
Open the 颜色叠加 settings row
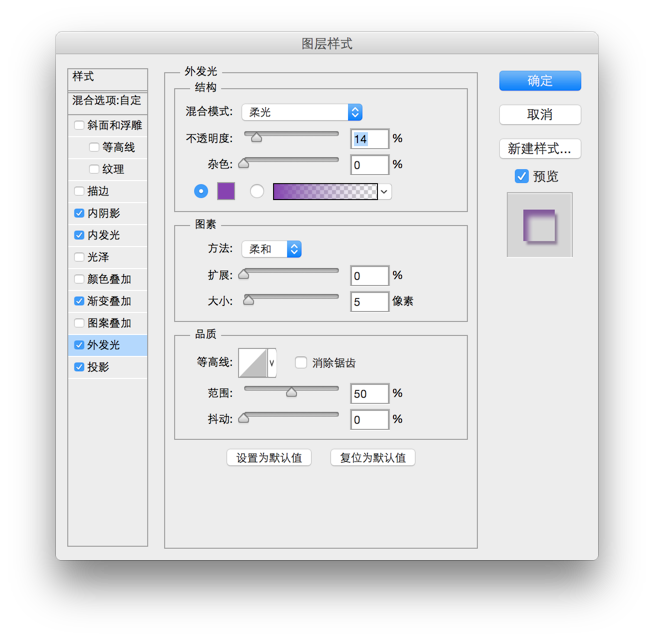[108, 279]
